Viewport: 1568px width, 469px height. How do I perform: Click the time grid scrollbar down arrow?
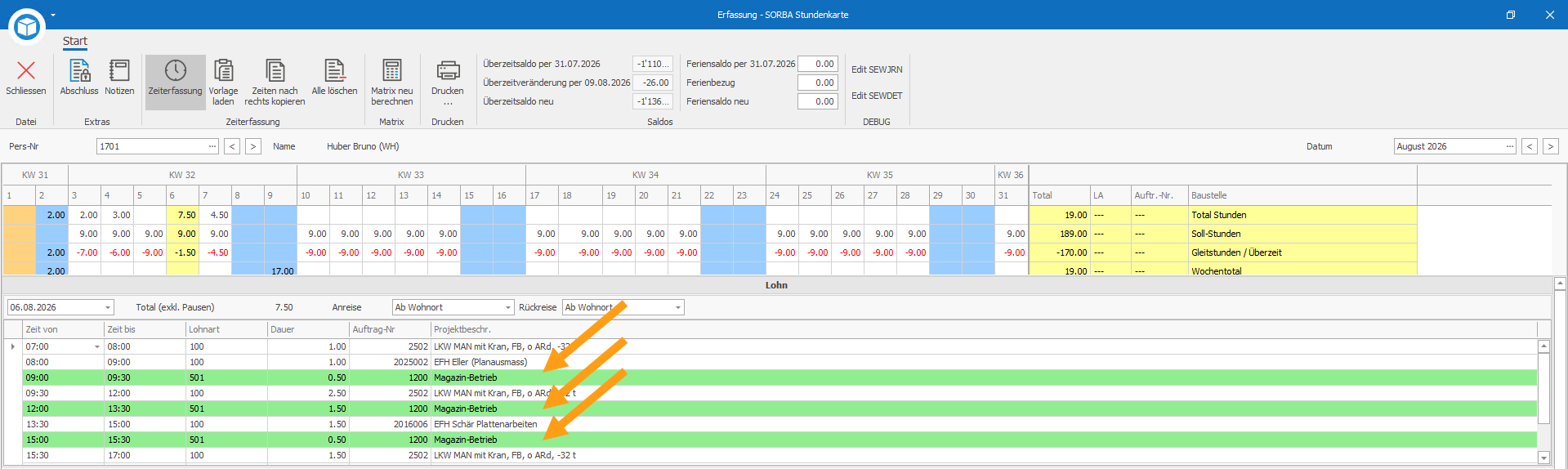[x=1543, y=458]
